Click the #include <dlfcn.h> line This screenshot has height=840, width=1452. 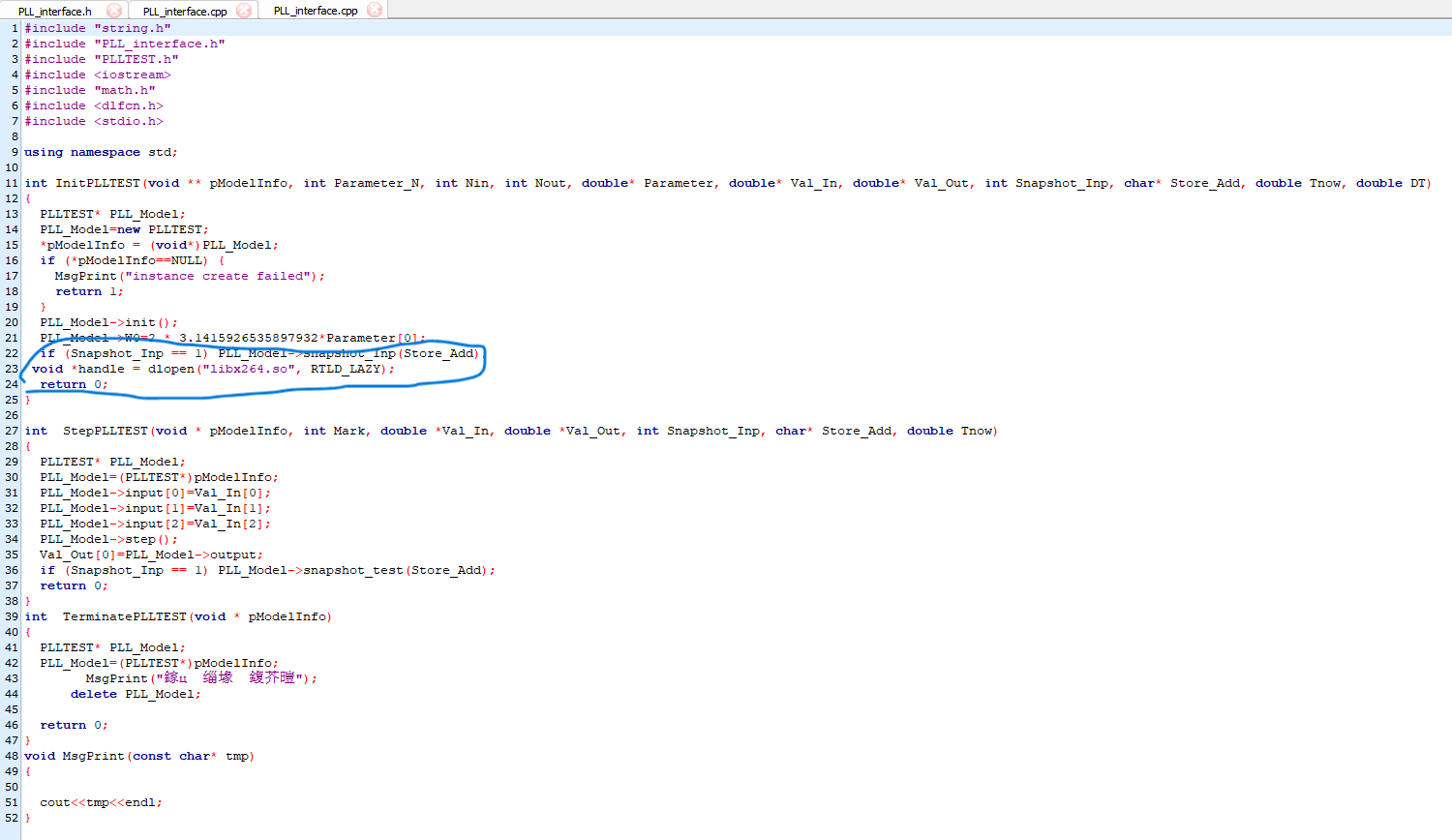[x=93, y=105]
